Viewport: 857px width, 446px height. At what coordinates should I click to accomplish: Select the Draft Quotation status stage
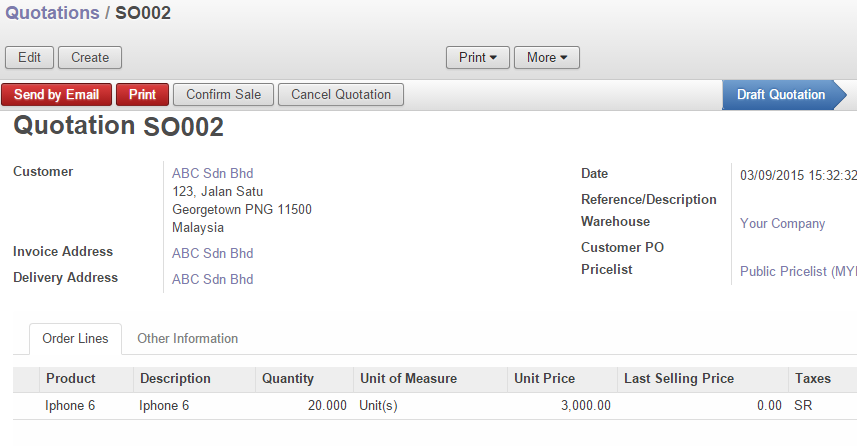click(x=781, y=95)
